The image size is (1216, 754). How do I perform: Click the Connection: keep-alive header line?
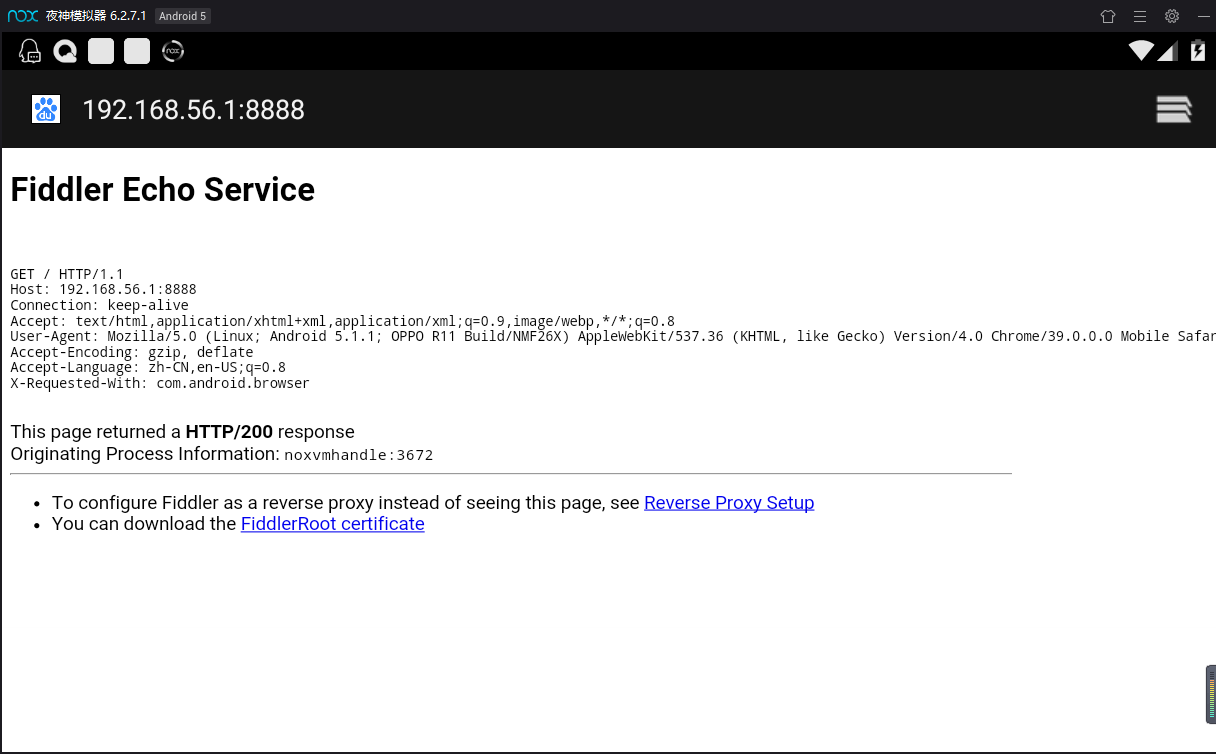(x=99, y=305)
